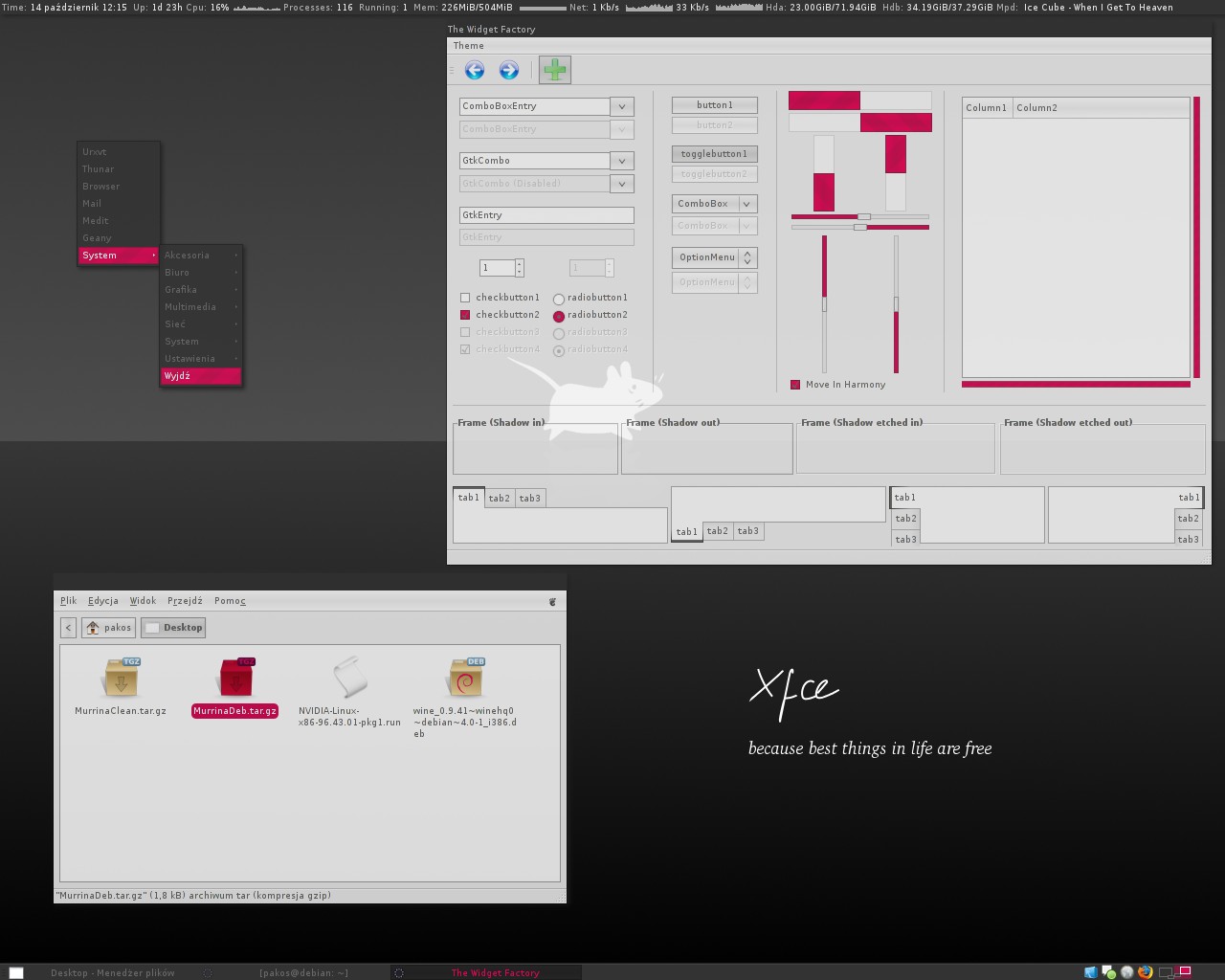1225x980 pixels.
Task: Choose Thunar in the desktop menu
Action: click(x=119, y=169)
